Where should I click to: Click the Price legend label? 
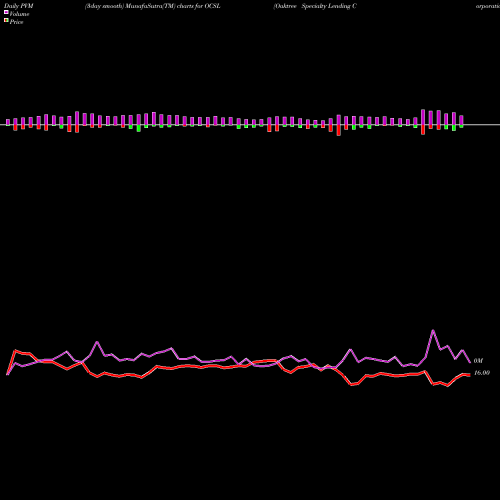tap(16, 22)
